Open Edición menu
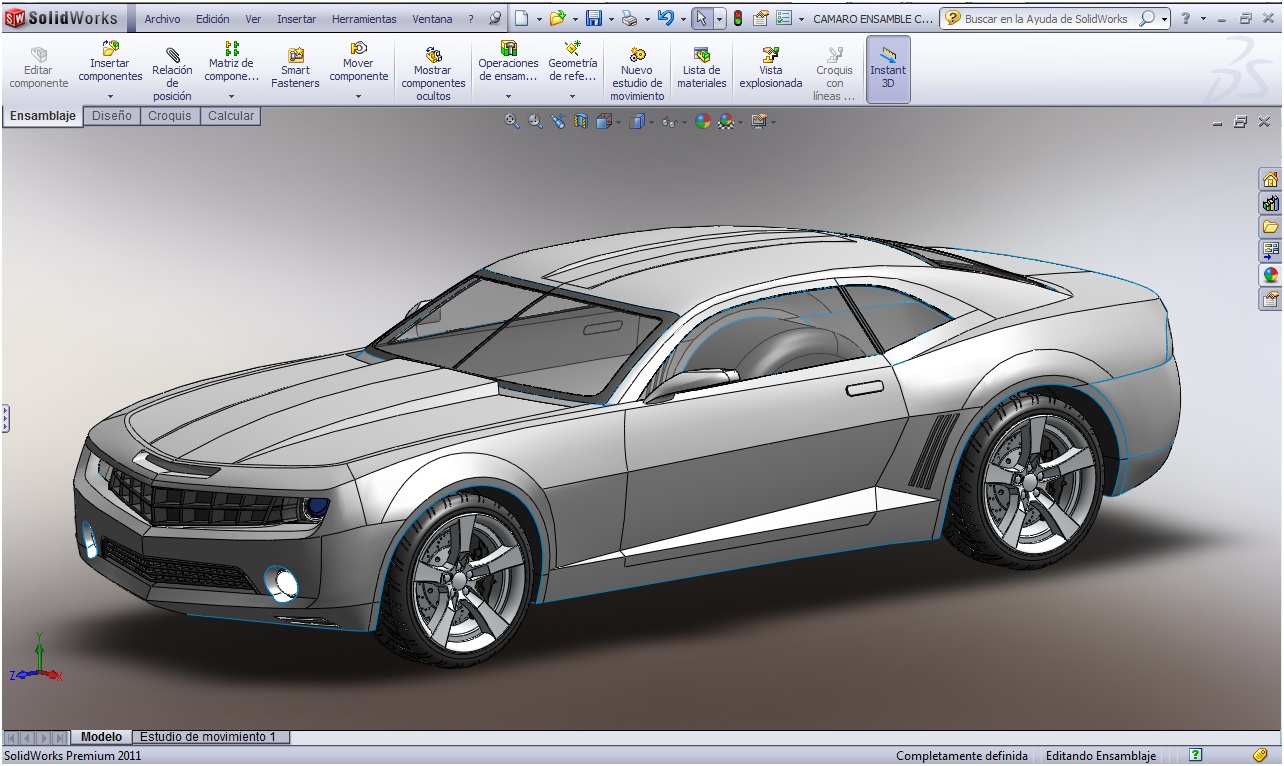The height and width of the screenshot is (766, 1284). pyautogui.click(x=212, y=19)
